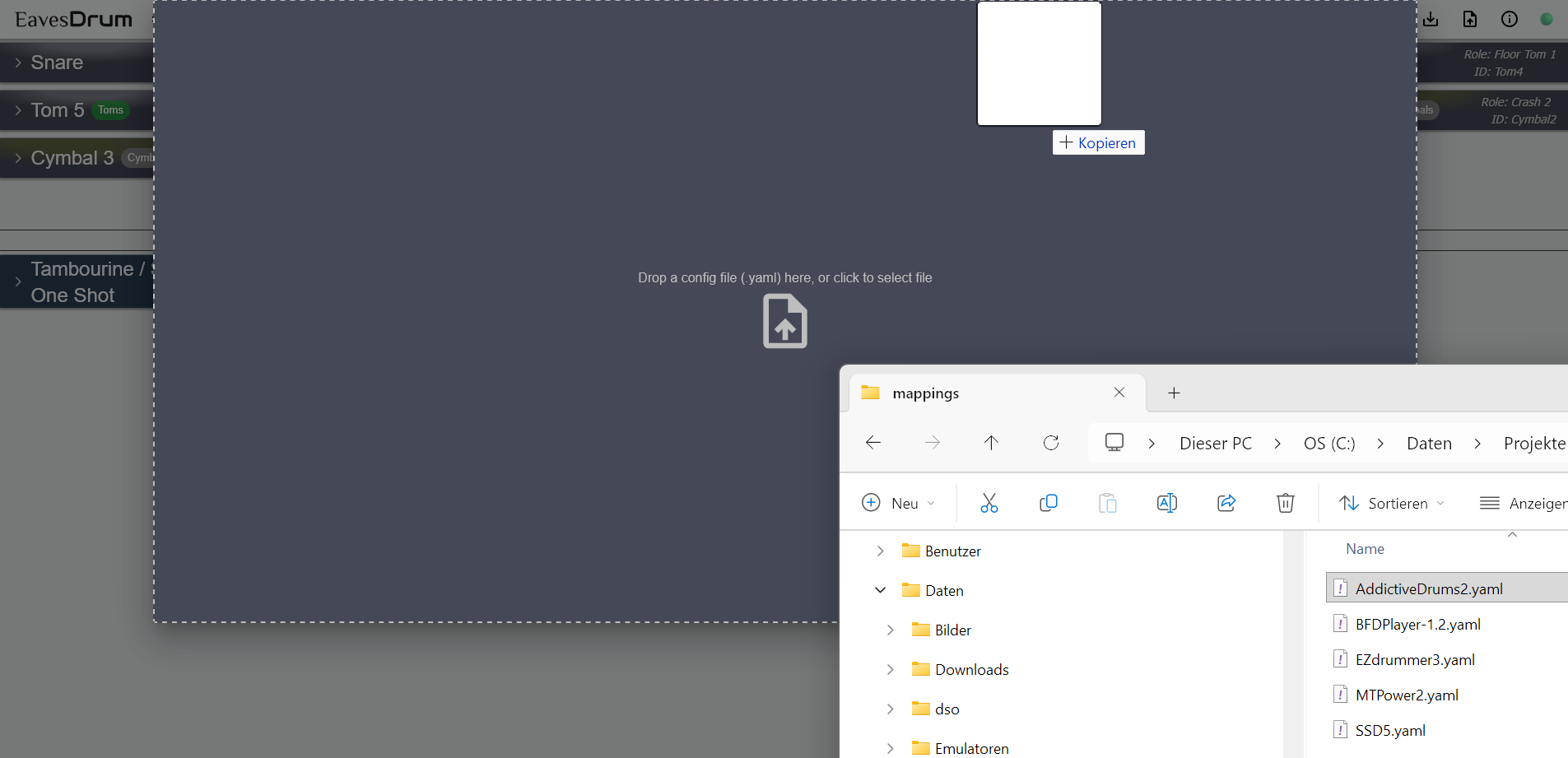The height and width of the screenshot is (758, 1568).
Task: Click the cut scissors icon in Explorer
Action: pos(989,503)
